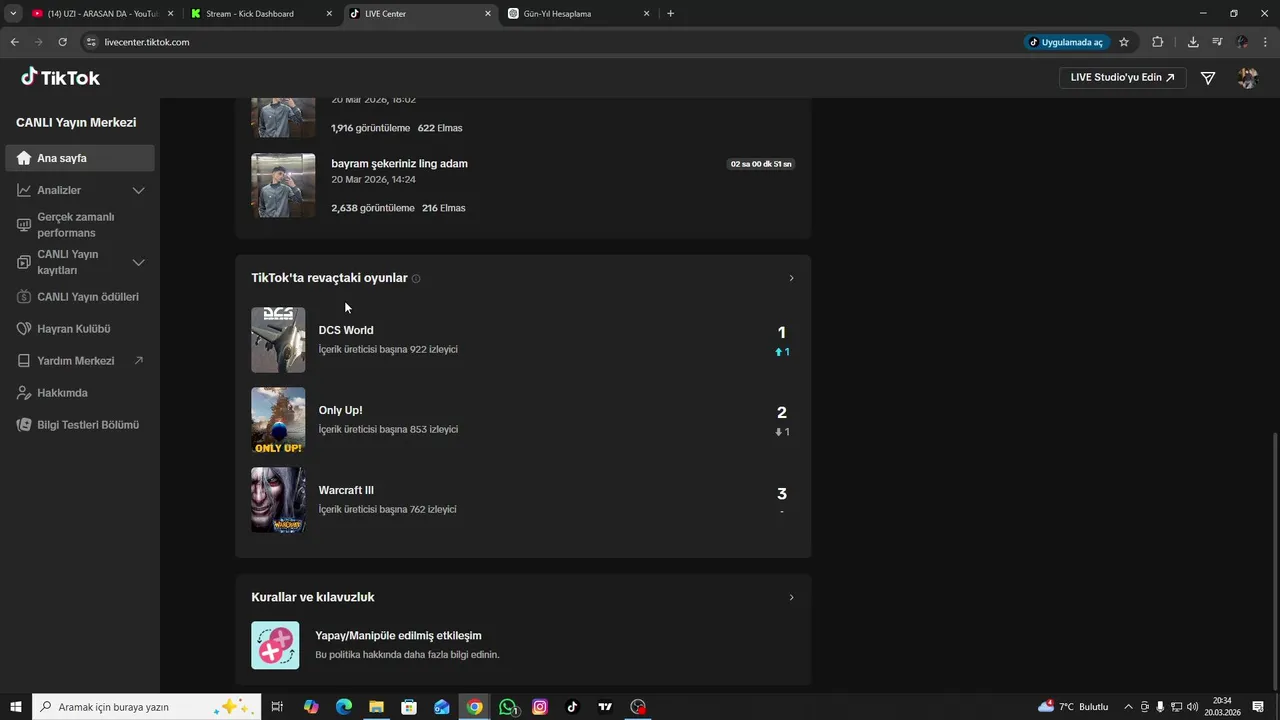Expand TikTok'ta revaçtaki oyunlar arrow
This screenshot has width=1280, height=720.
coord(791,278)
